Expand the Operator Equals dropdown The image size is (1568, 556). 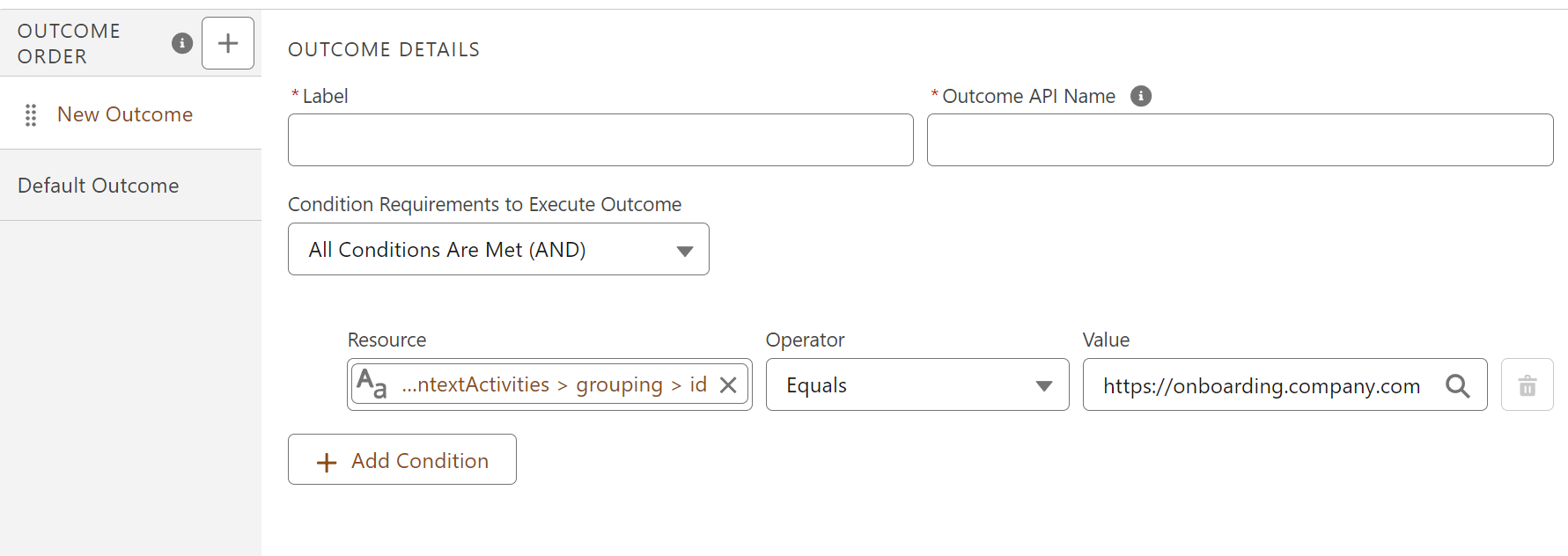click(x=916, y=385)
